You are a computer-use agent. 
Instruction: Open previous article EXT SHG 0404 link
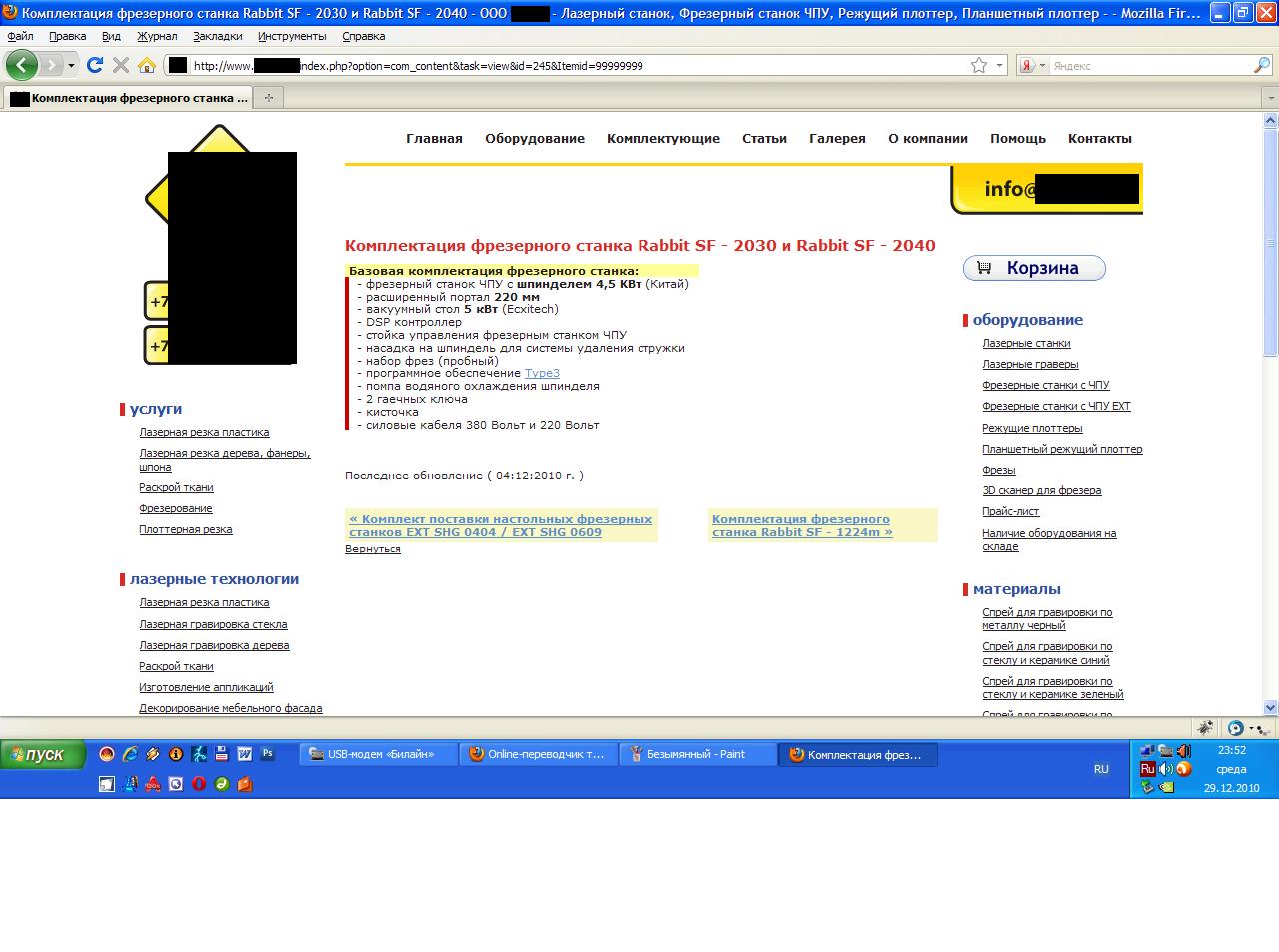[501, 525]
